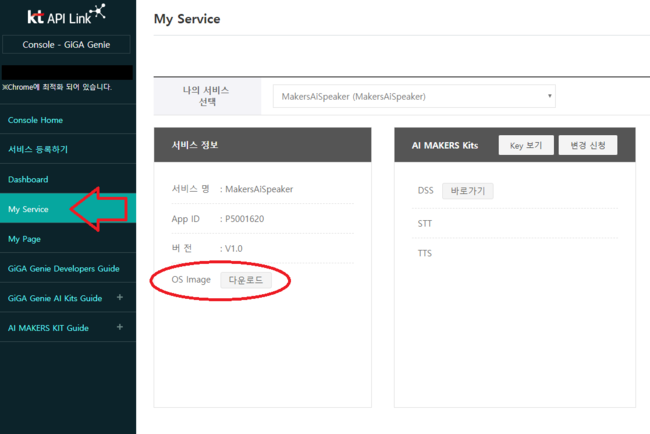The width and height of the screenshot is (650, 434).
Task: Open GiGA Genie Developers Guide
Action: [x=63, y=269]
